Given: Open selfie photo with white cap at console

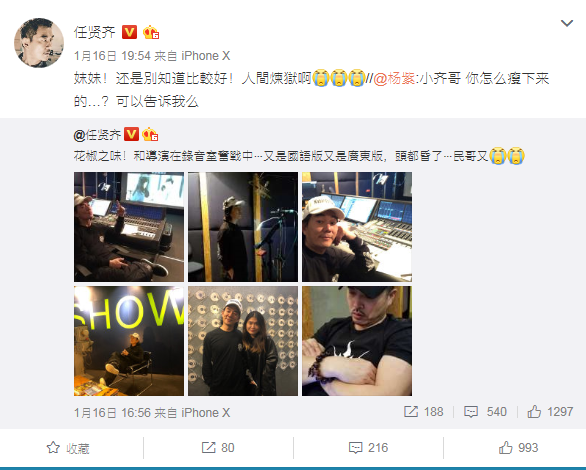Looking at the screenshot, I should point(357,227).
